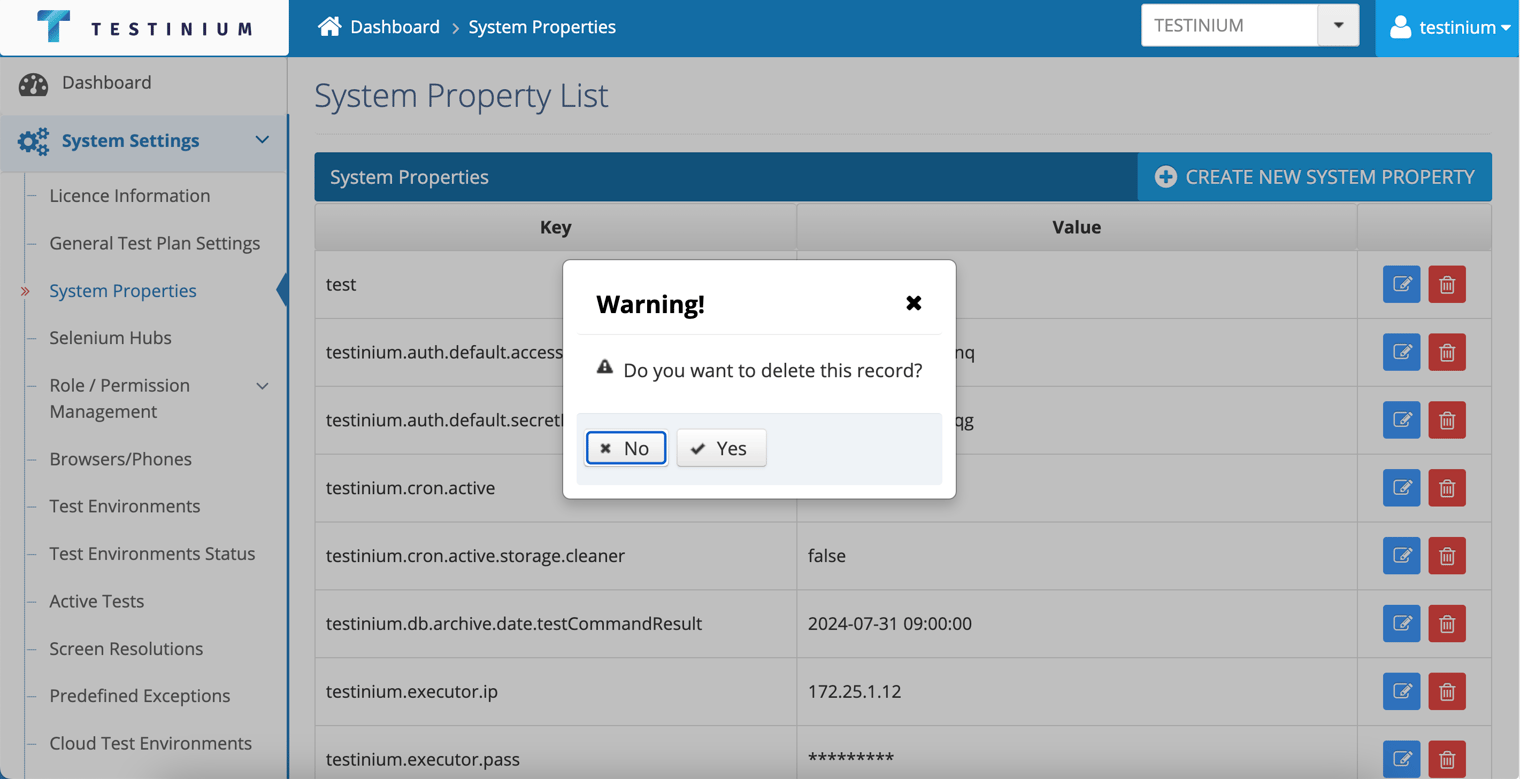Edit the testinium.executor.ip row
This screenshot has height=779, width=1520.
1402,691
